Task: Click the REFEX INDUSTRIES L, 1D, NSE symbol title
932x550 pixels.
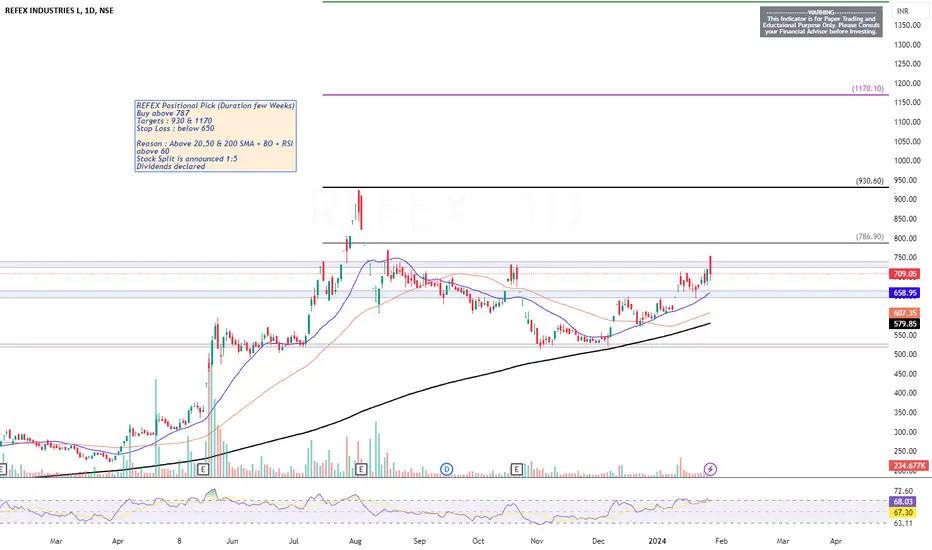Action: [x=59, y=10]
